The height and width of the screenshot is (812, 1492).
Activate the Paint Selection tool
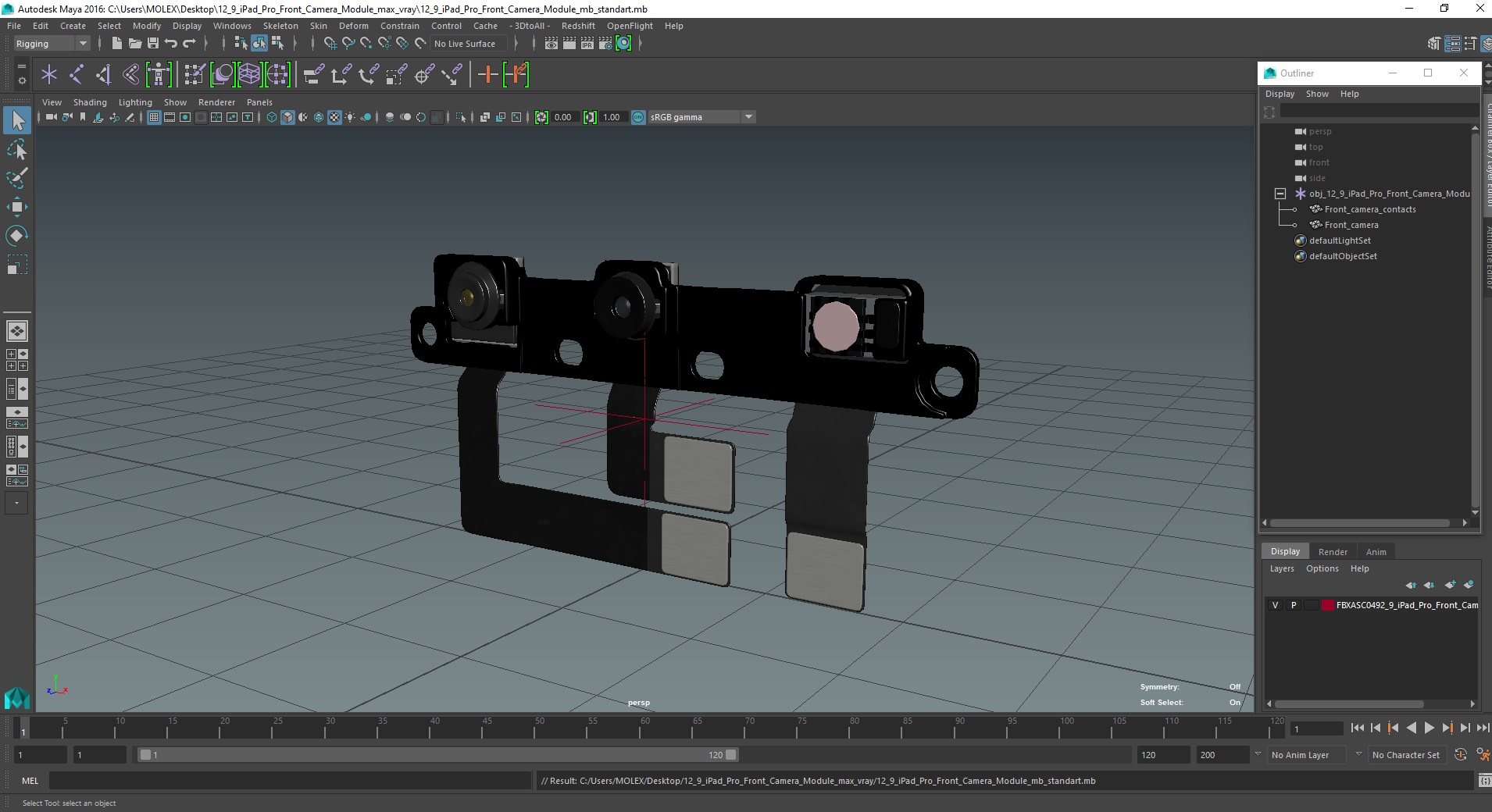coord(16,178)
